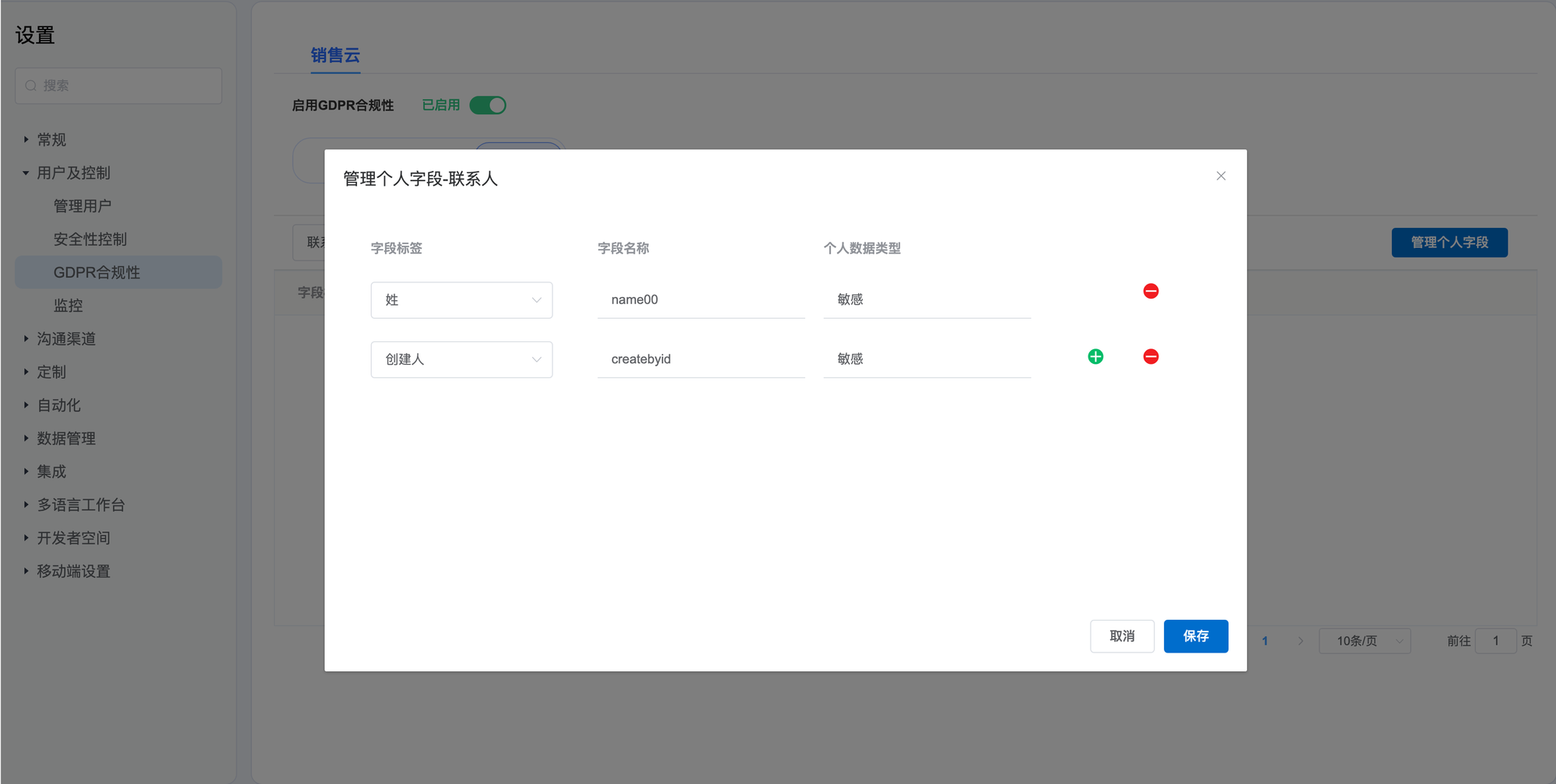1556x784 pixels.
Task: Open 管理用户 in the sidebar
Action: (x=82, y=206)
